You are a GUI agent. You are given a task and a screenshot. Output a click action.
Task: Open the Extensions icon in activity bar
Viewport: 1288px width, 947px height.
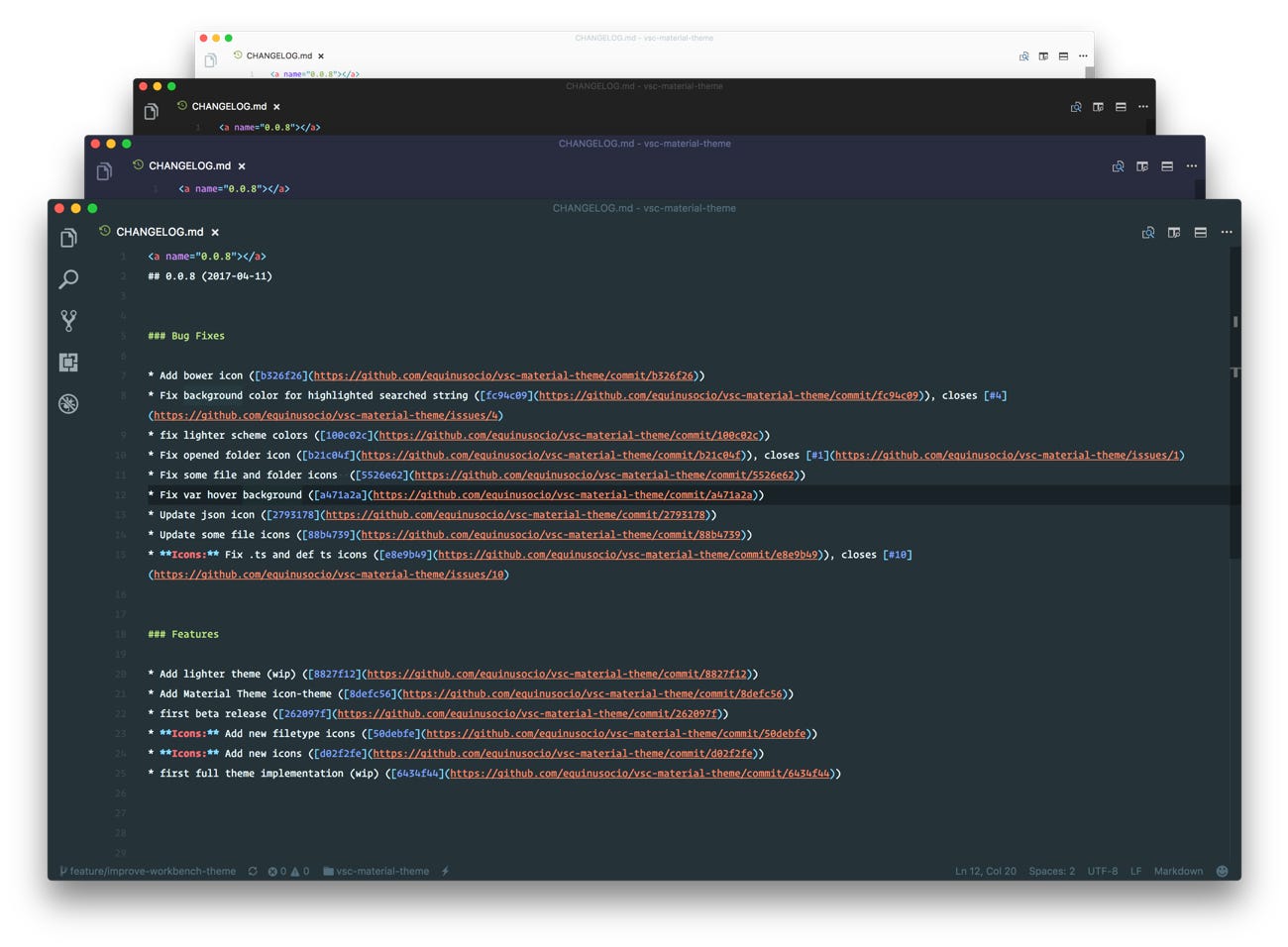(68, 363)
